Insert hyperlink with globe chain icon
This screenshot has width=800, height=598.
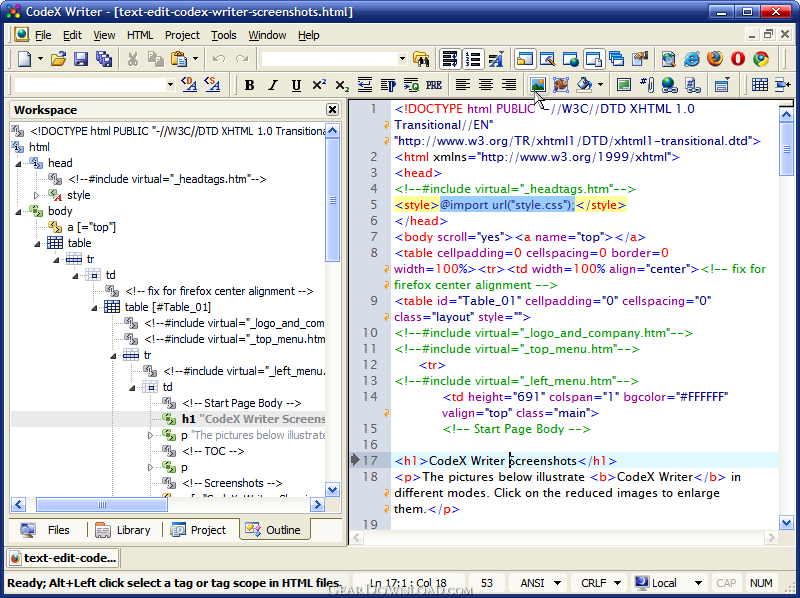[669, 85]
